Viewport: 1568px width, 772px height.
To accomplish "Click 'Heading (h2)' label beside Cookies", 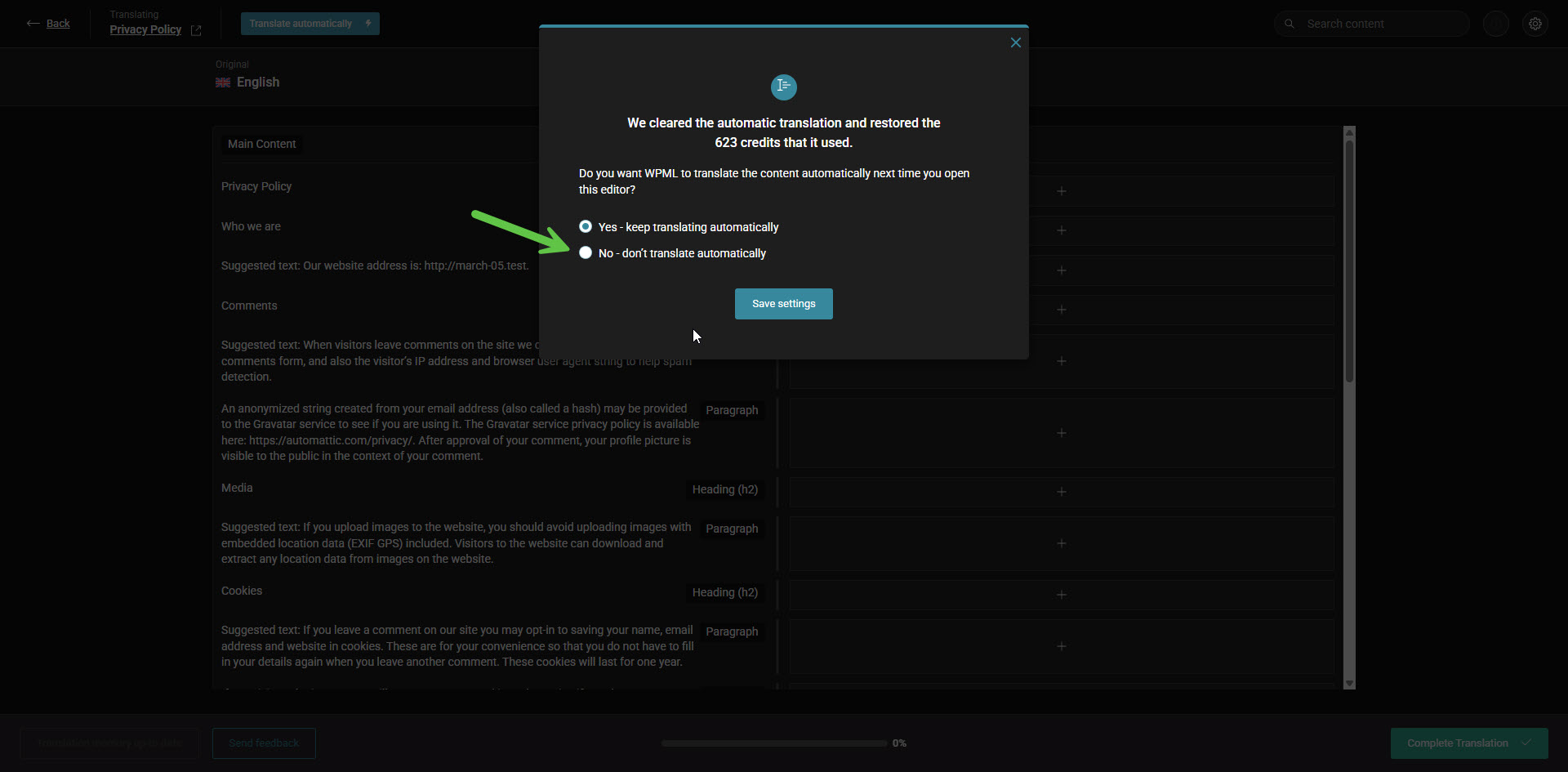I will coord(725,592).
